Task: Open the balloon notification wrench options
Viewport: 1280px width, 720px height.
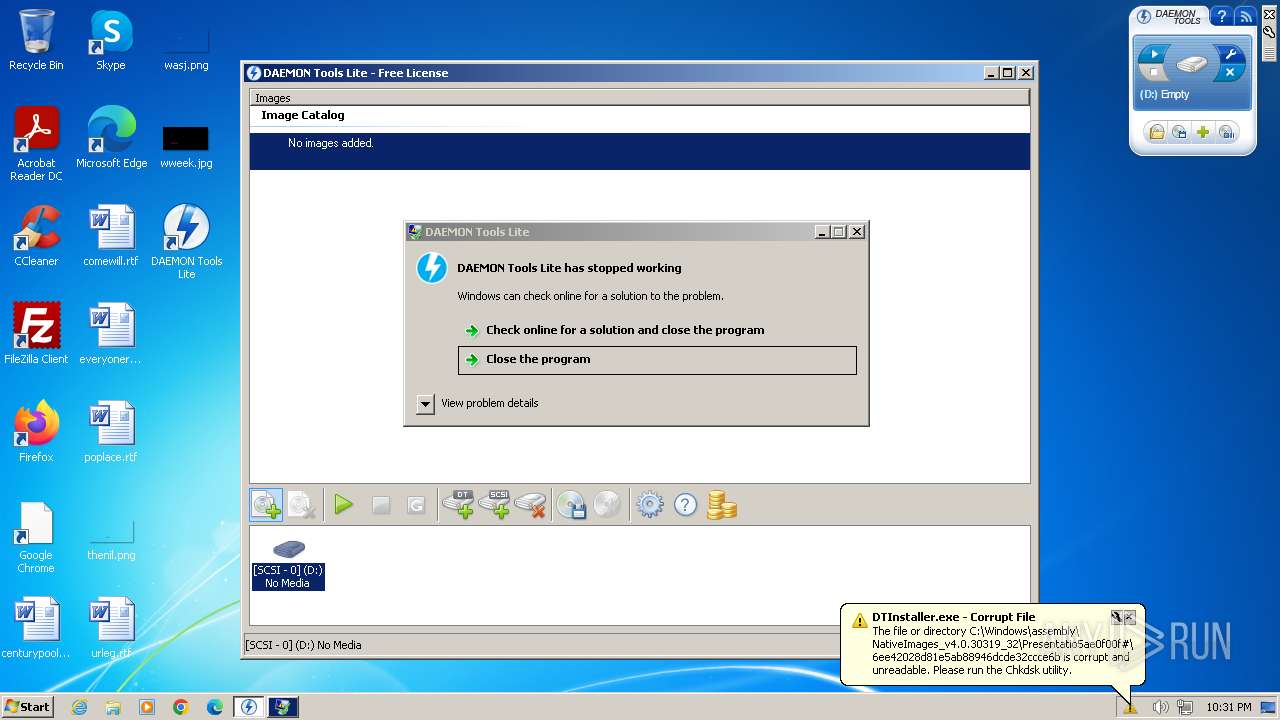Action: click(x=1117, y=617)
